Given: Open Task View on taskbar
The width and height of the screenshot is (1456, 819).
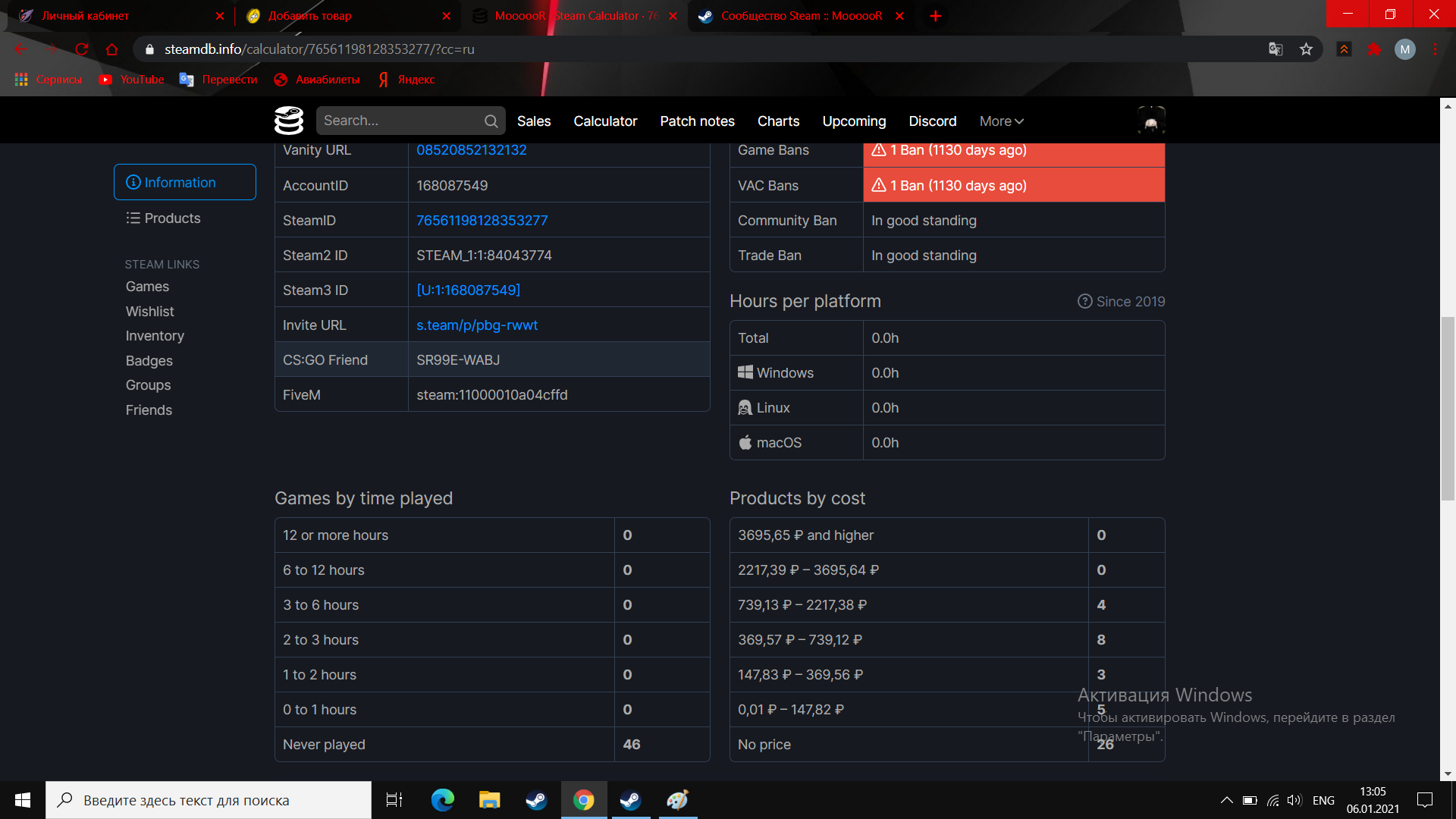Looking at the screenshot, I should (x=394, y=800).
